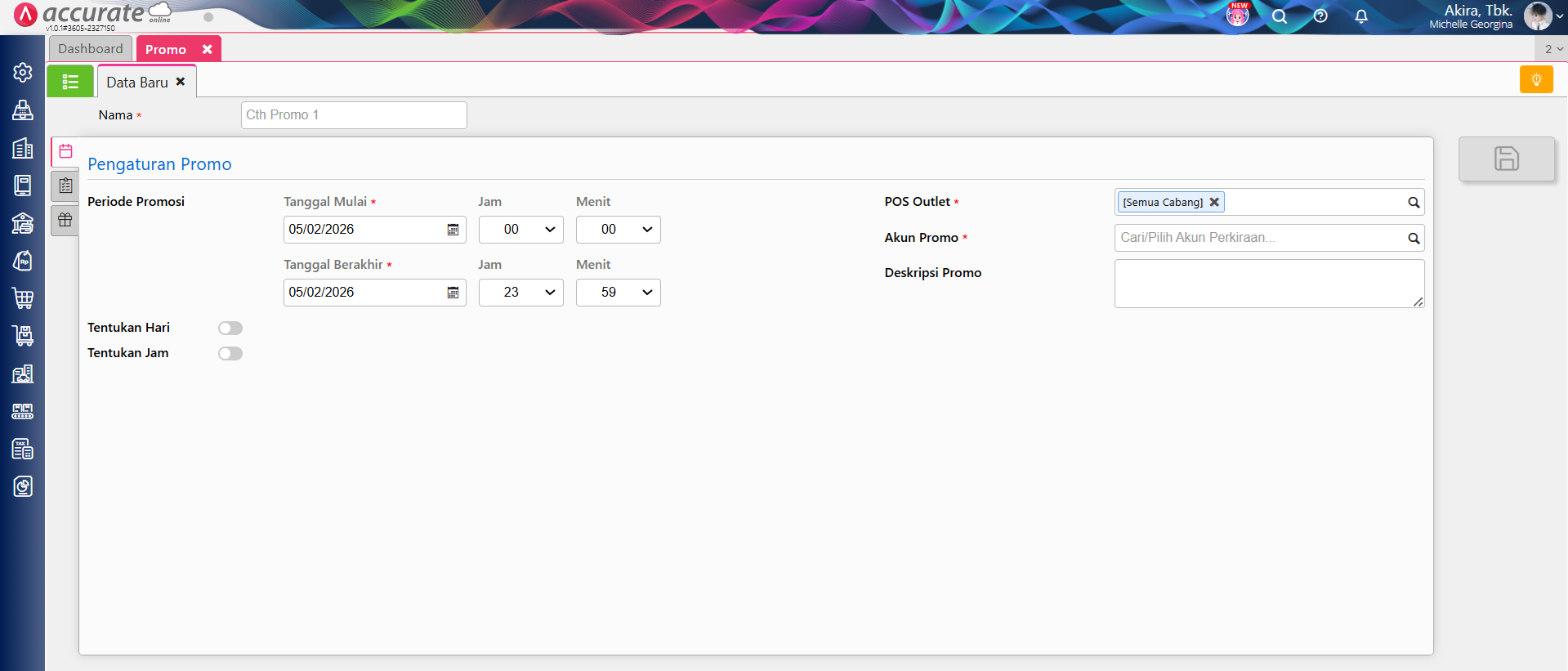Remove the [Semua Cabang] outlet tag
Image resolution: width=1568 pixels, height=671 pixels.
coord(1214,202)
